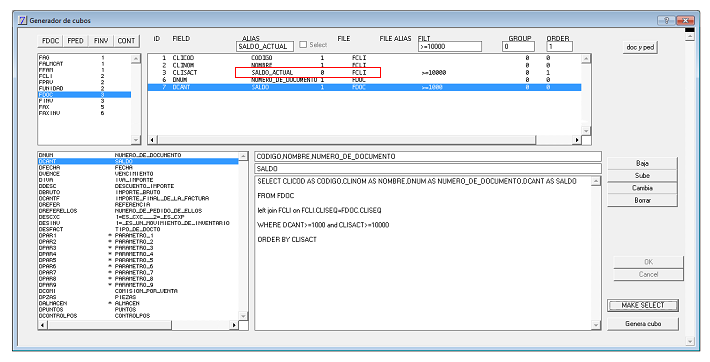The image size is (710, 362).
Task: Click the Genera cubo button
Action: point(643,324)
